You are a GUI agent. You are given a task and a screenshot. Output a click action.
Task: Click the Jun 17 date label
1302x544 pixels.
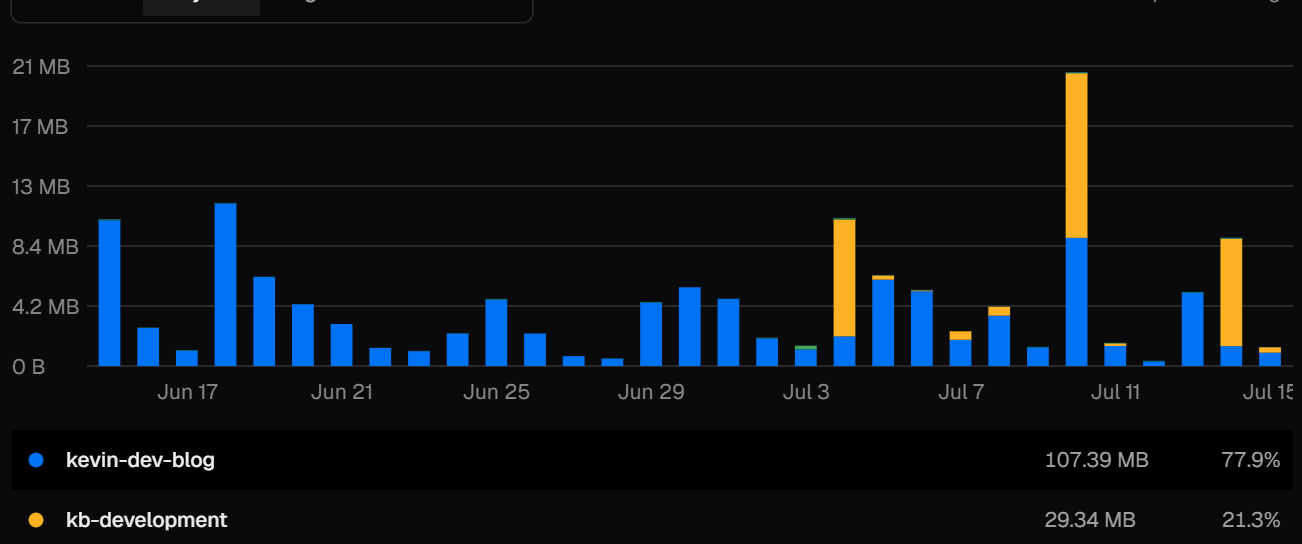coord(187,392)
